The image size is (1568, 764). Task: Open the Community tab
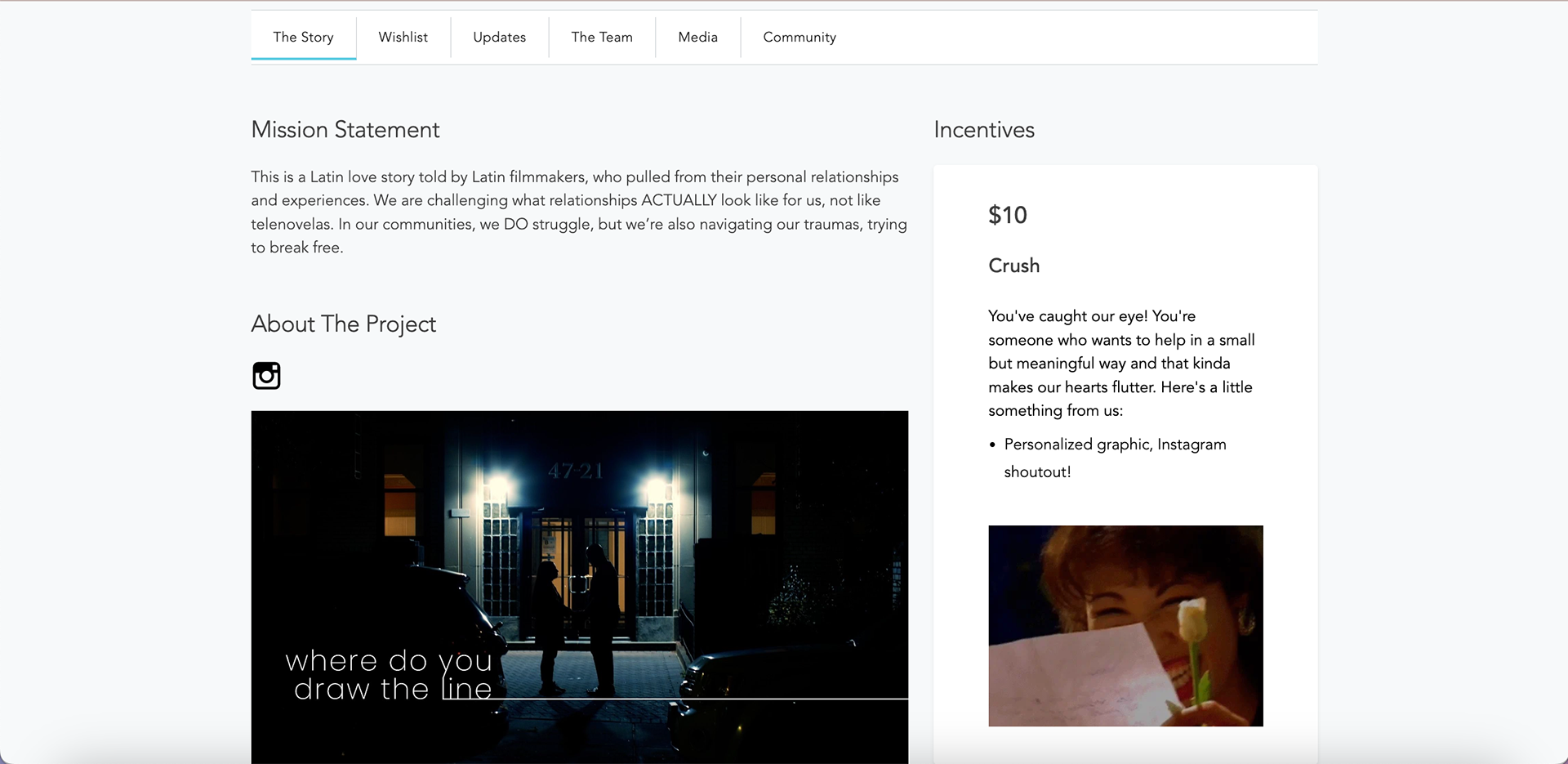(800, 38)
